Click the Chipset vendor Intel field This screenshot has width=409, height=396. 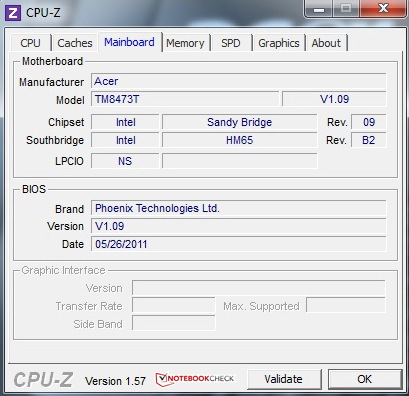[125, 122]
